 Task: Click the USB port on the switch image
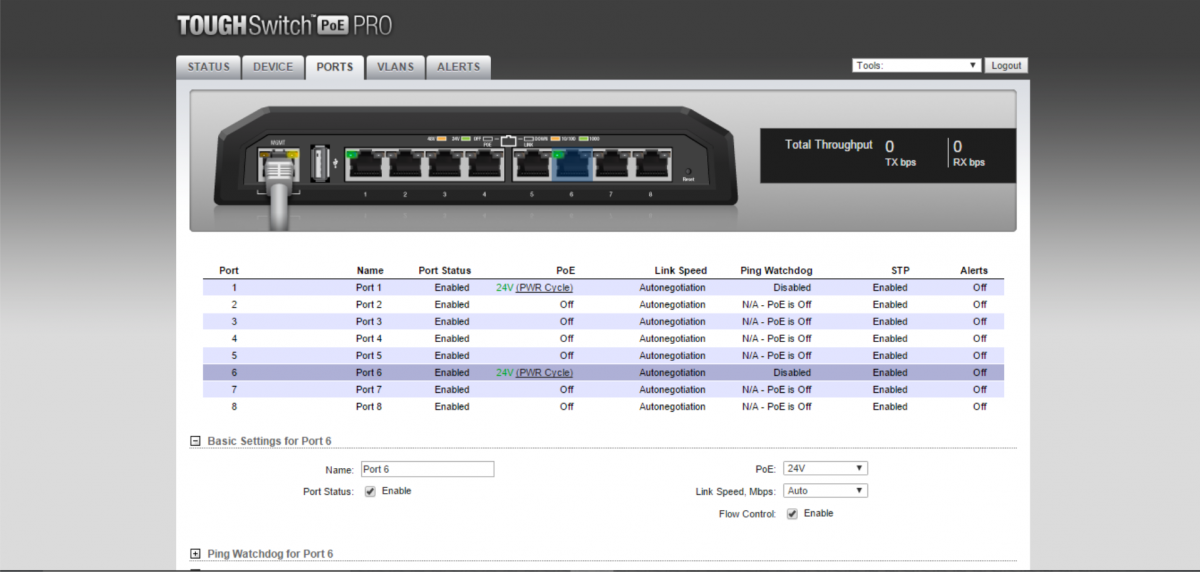tap(321, 163)
